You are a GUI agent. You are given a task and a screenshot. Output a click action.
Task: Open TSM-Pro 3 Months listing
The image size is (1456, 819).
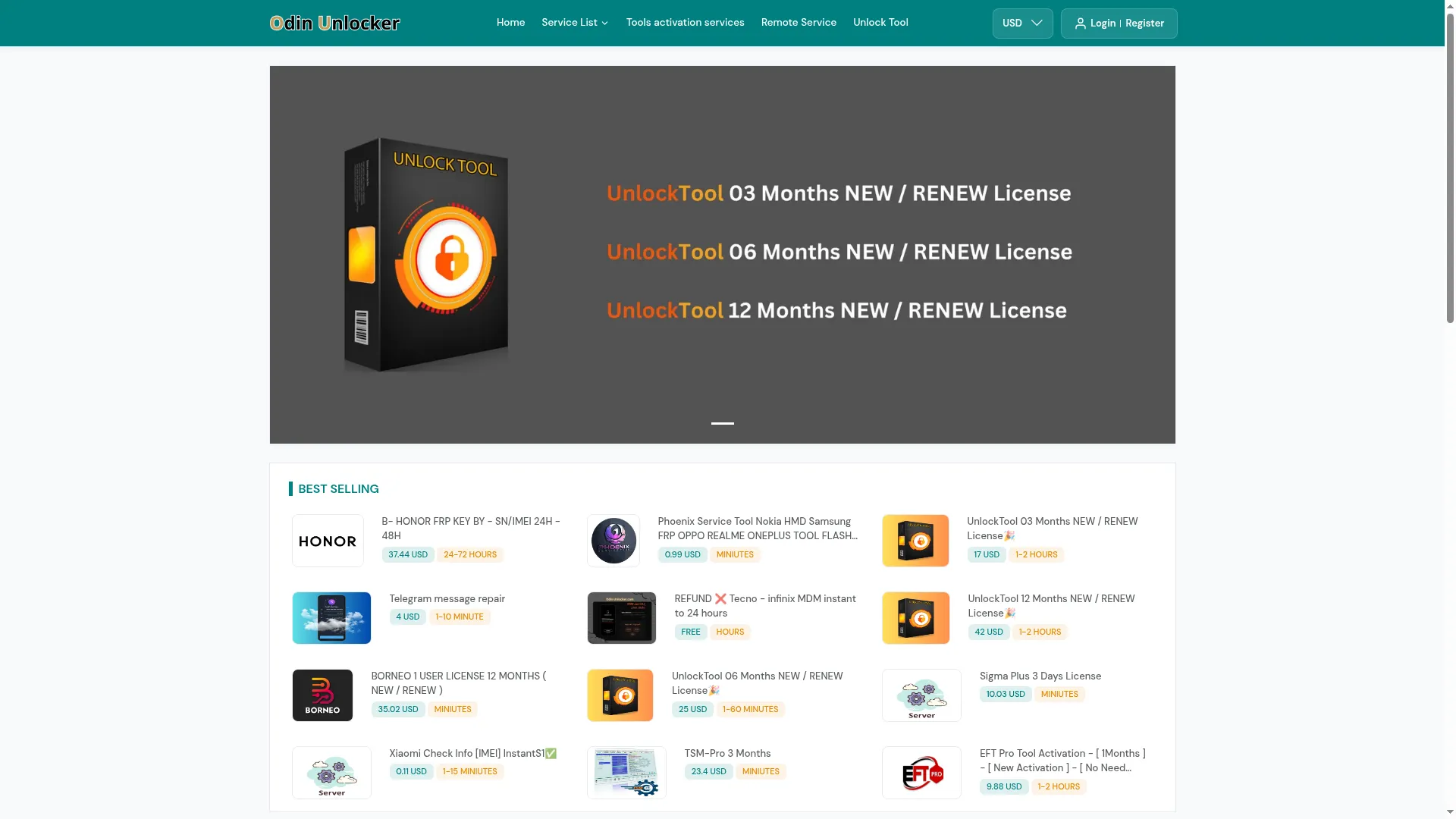727,754
